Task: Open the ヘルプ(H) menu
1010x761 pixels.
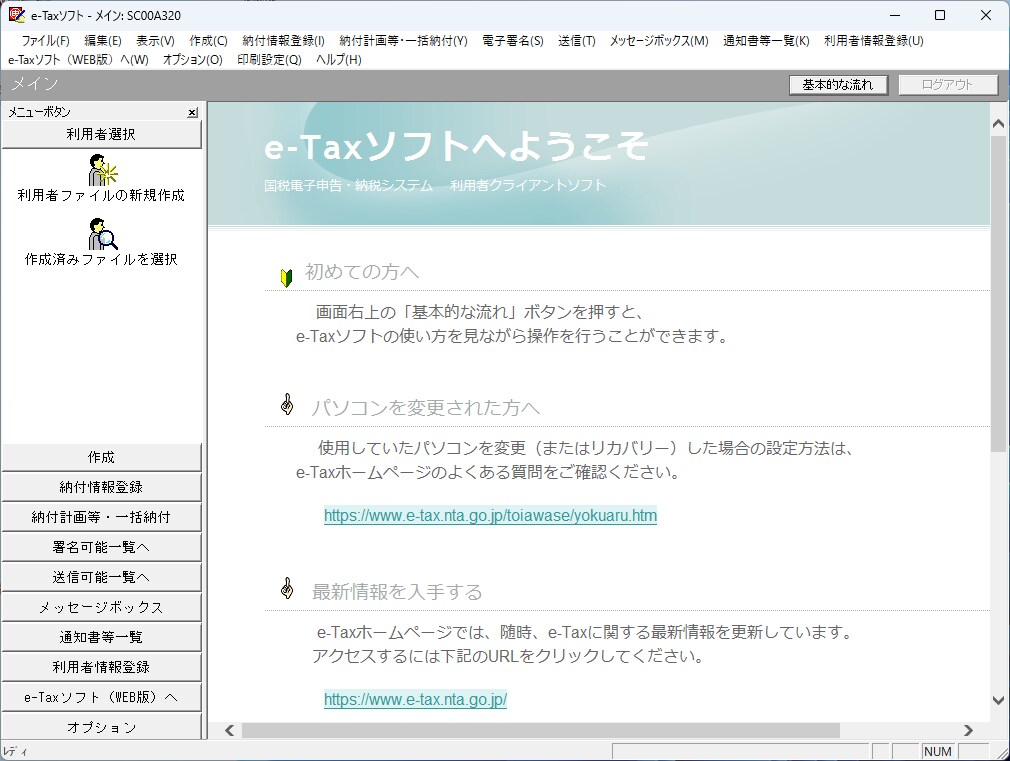Action: click(339, 59)
